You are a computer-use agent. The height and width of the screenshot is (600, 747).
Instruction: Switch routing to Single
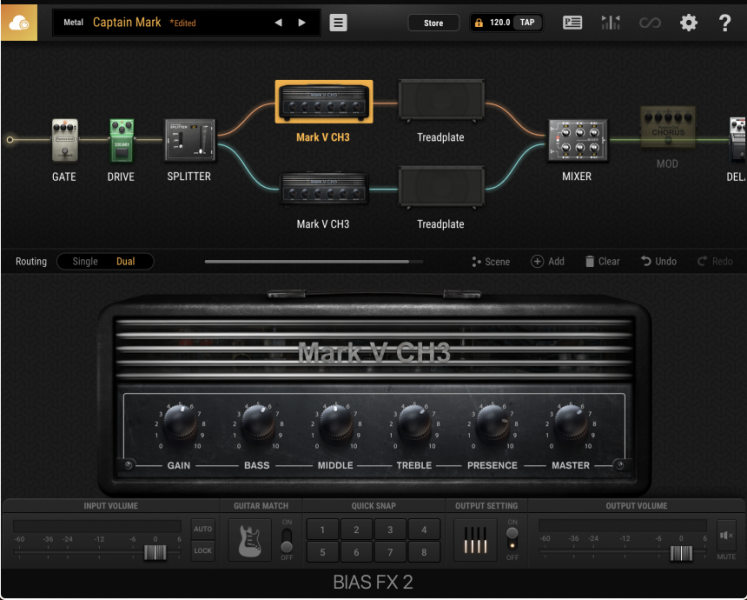[85, 261]
